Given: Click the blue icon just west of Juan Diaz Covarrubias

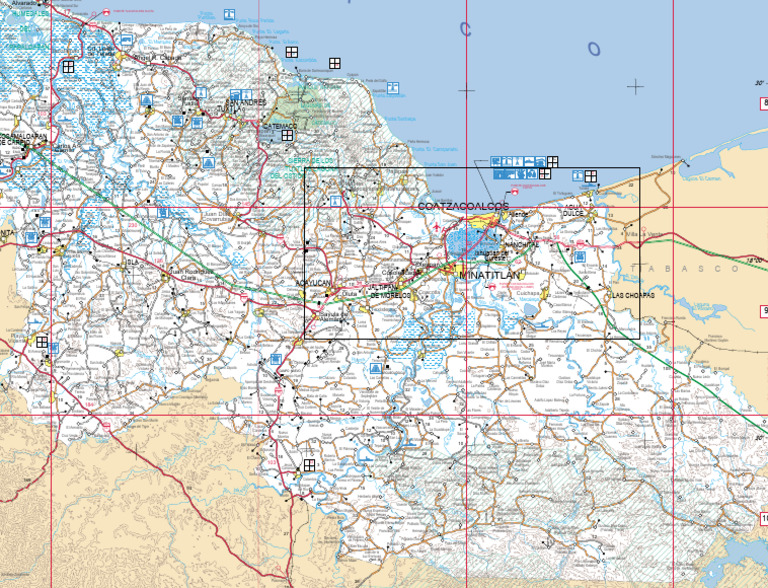Looking at the screenshot, I should click(163, 213).
